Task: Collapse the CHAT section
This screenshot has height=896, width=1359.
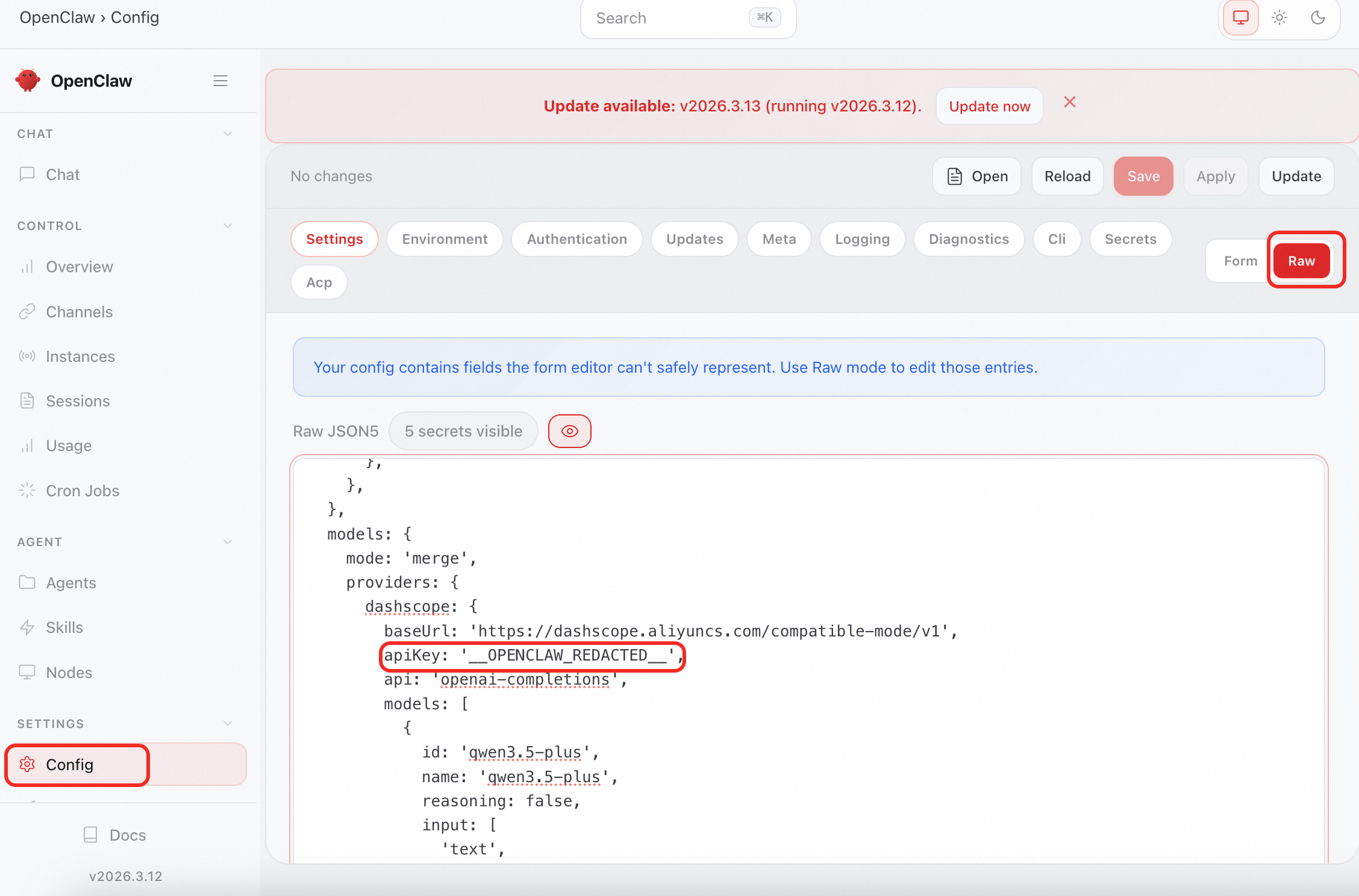Action: click(x=228, y=134)
